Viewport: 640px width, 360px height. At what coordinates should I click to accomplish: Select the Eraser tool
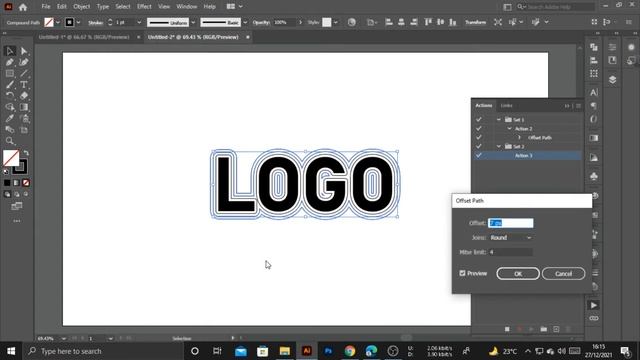[x=24, y=96]
